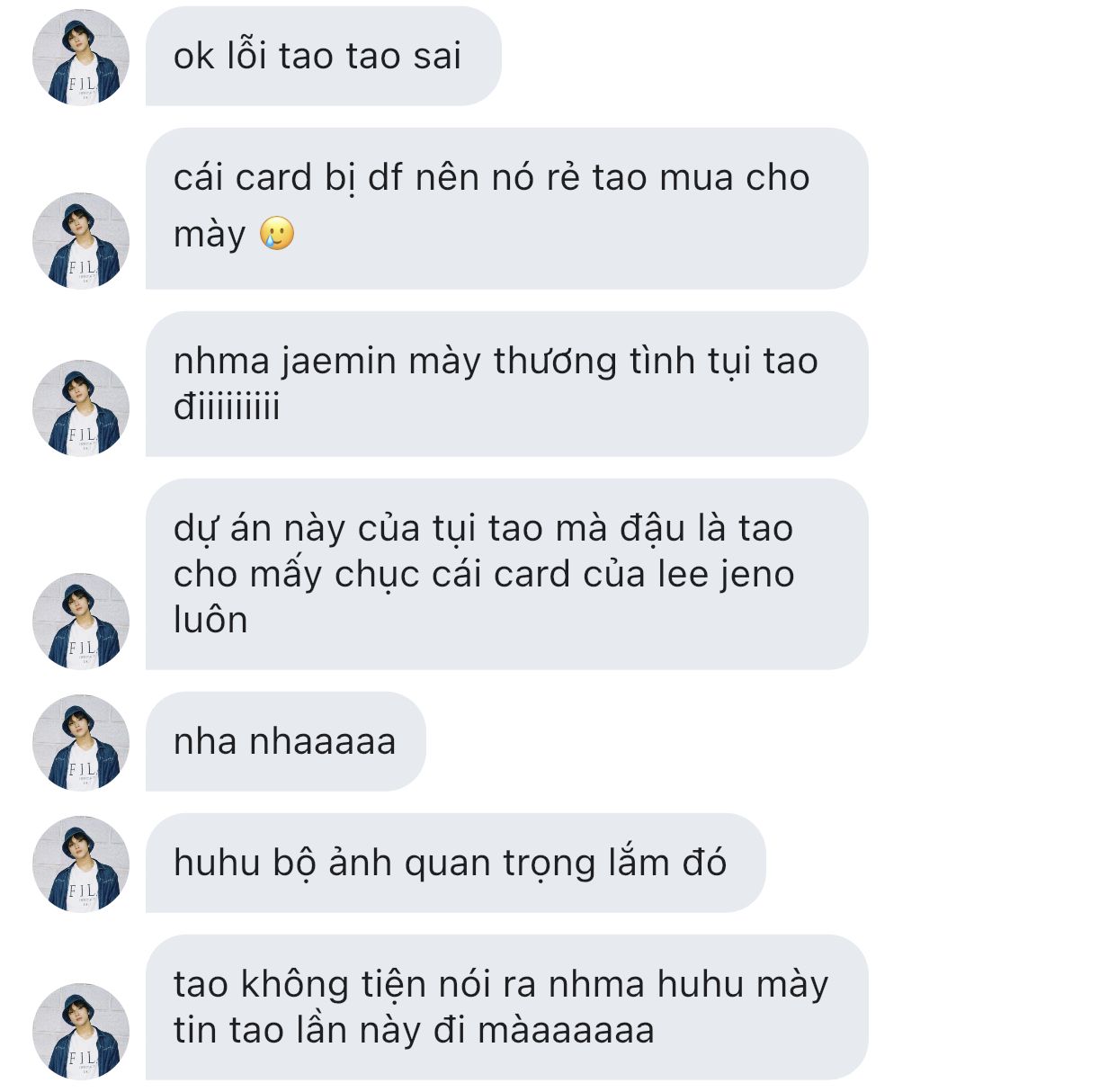
Task: Tap the avatar beside 'huhu bộ ảnh' message
Action: coord(81,864)
